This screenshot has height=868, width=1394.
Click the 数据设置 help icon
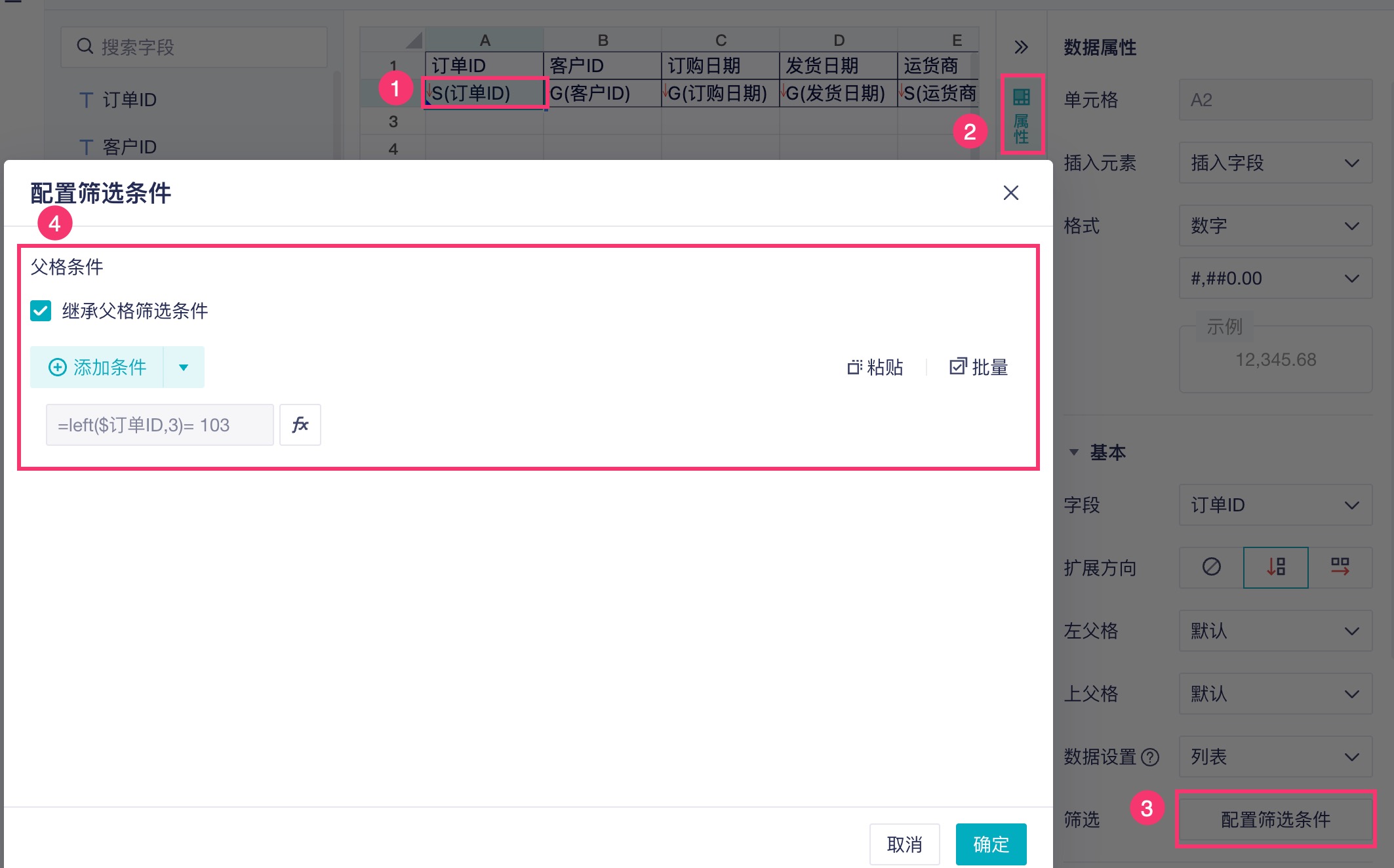click(1150, 757)
